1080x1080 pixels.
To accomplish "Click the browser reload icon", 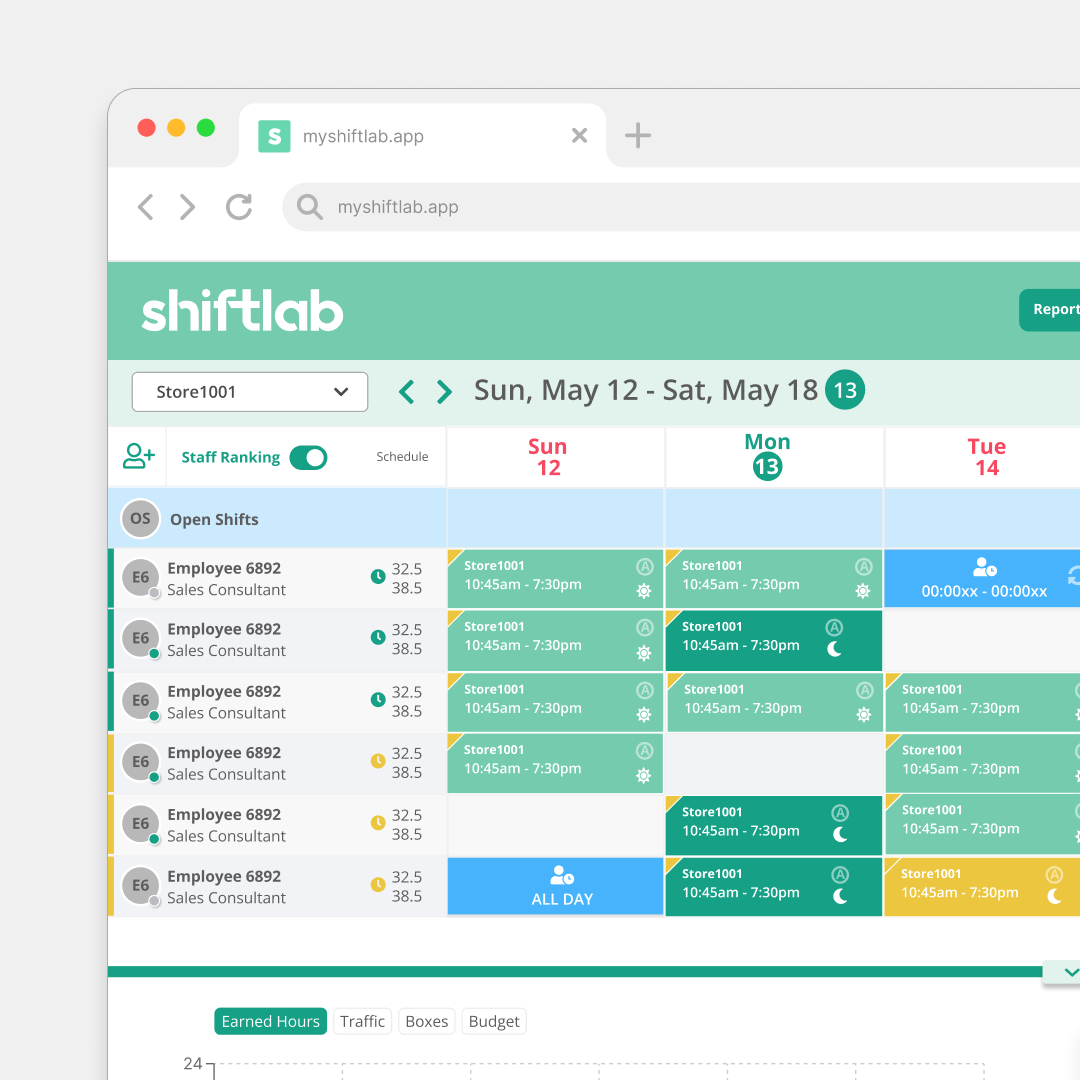I will 239,207.
